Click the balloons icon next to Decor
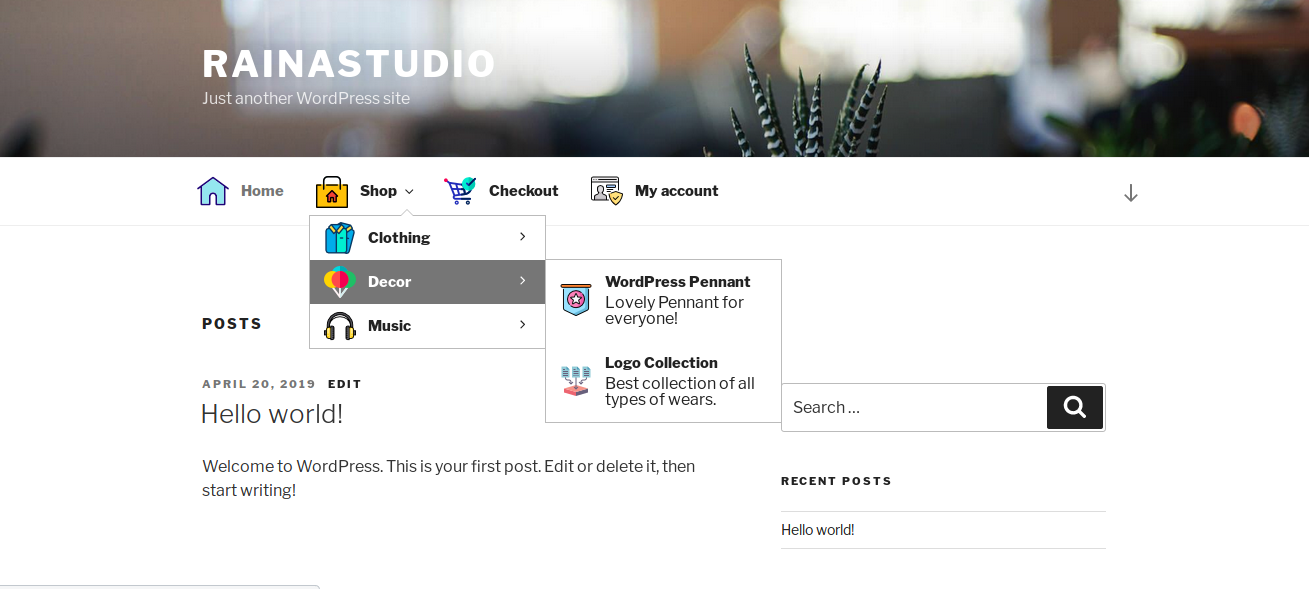 click(340, 282)
